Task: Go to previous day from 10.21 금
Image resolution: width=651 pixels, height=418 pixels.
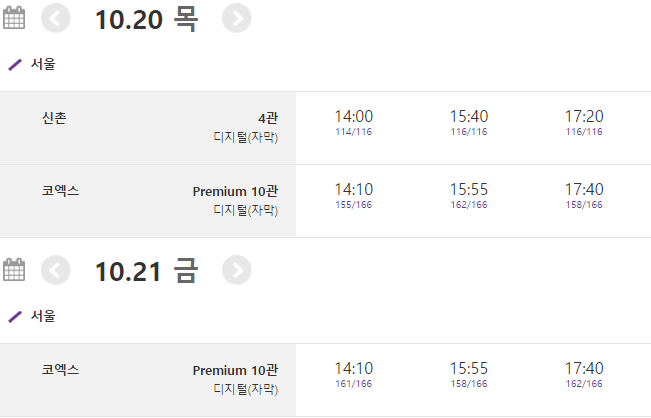Action: tap(57, 270)
